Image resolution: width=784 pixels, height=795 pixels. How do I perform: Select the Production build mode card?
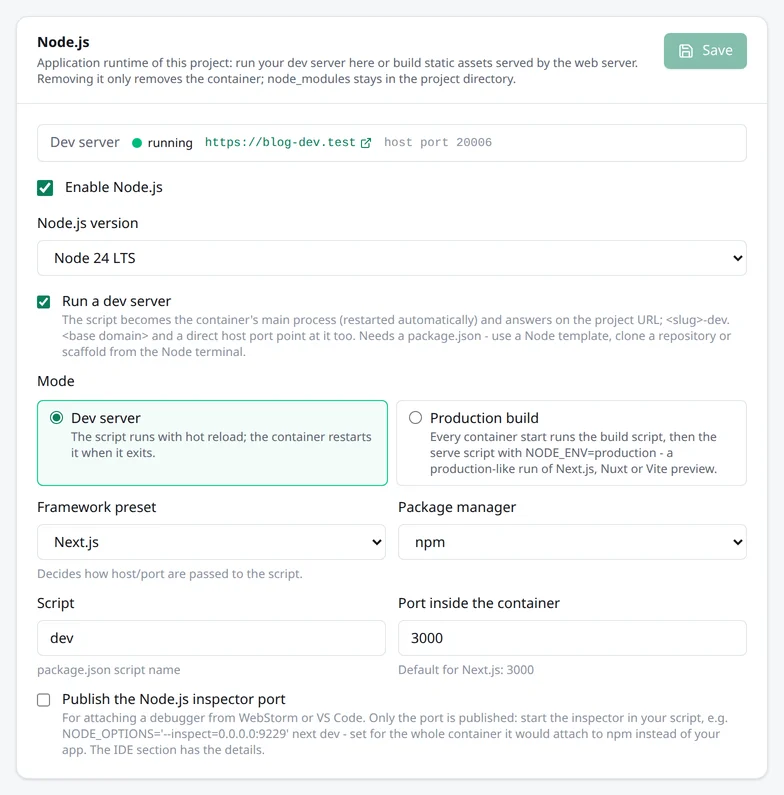[x=572, y=443]
